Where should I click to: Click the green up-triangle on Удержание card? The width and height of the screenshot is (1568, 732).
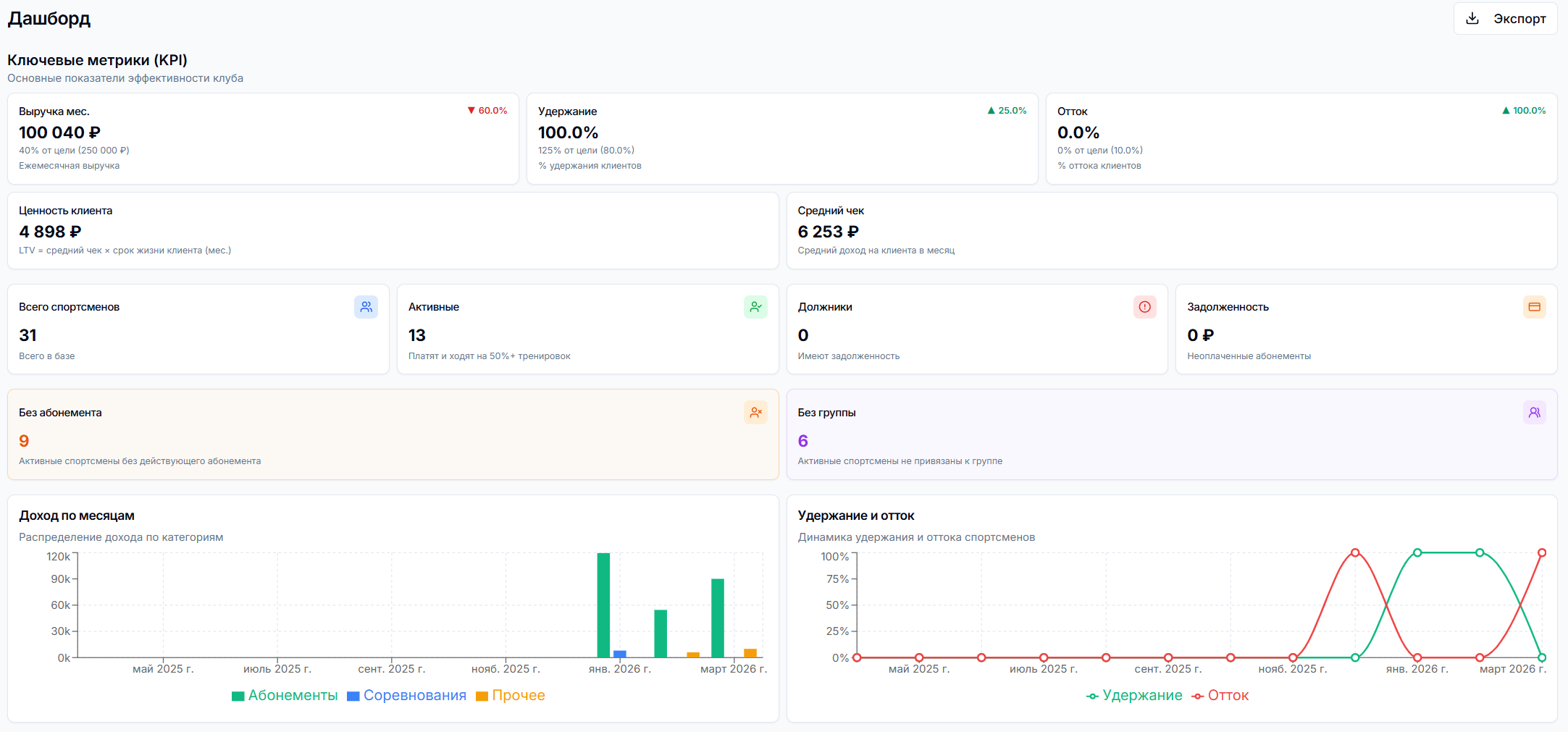(x=991, y=111)
